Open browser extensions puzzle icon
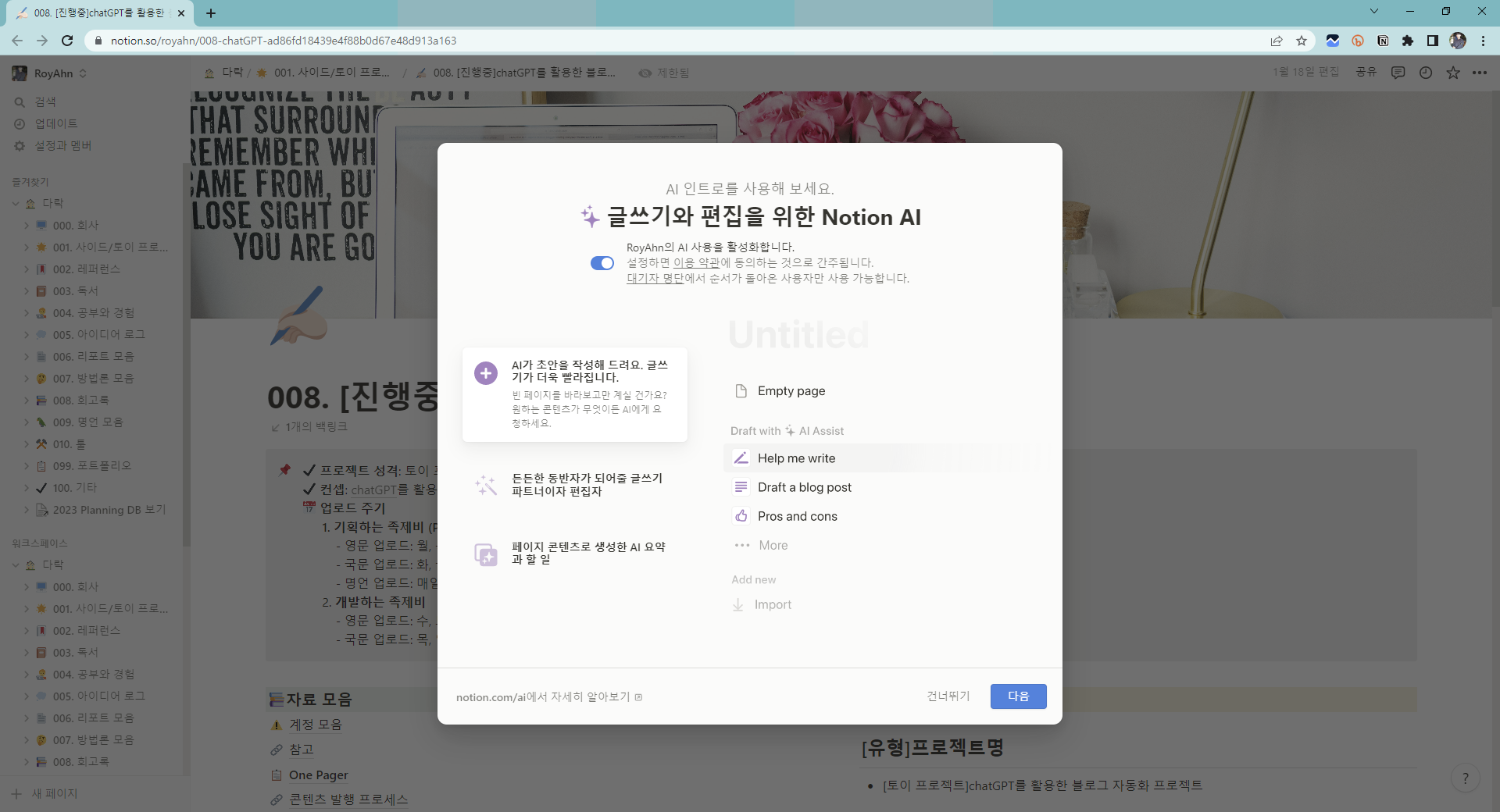This screenshot has height=812, width=1500. tap(1408, 41)
